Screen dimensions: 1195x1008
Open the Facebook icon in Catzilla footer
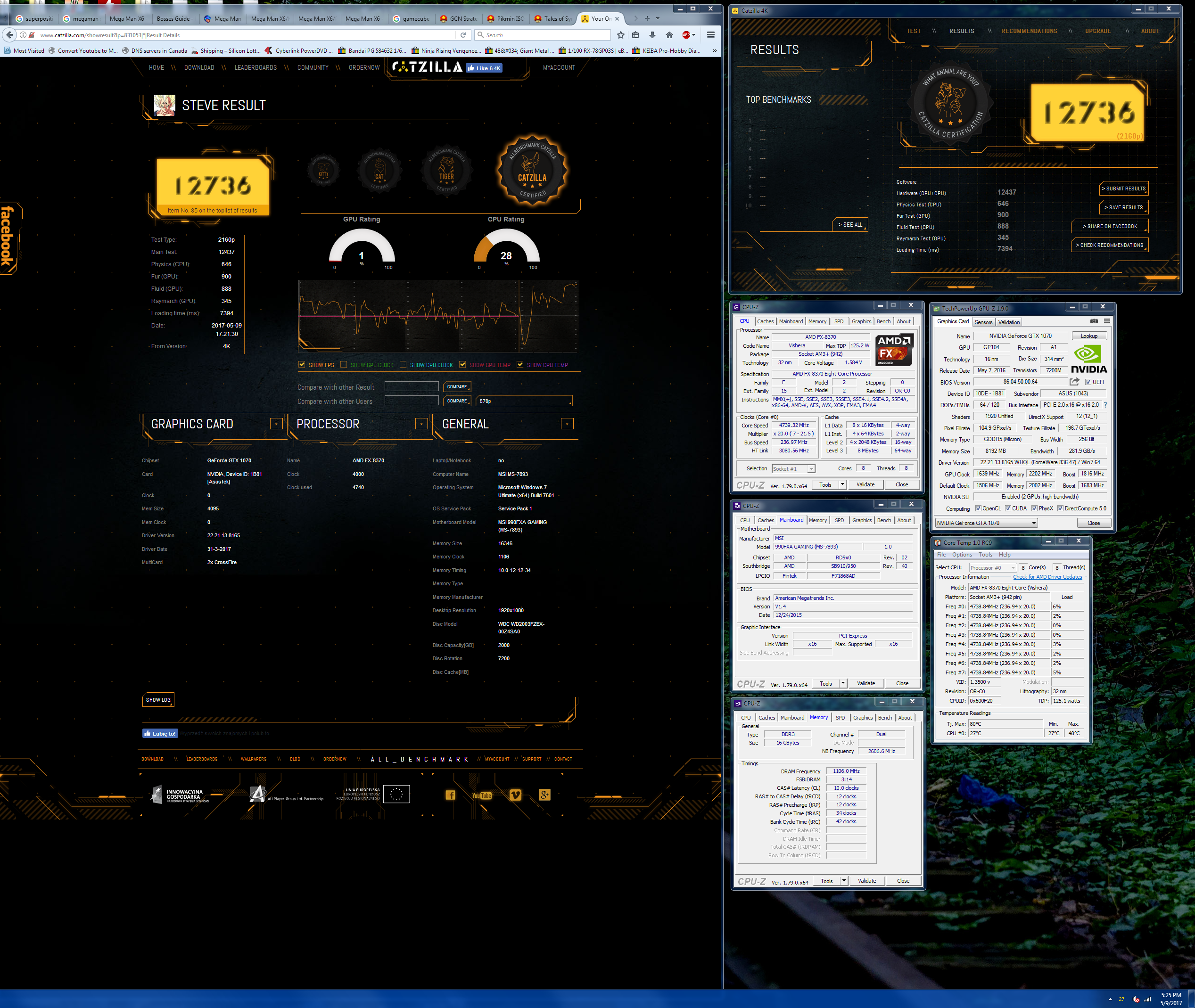point(450,795)
